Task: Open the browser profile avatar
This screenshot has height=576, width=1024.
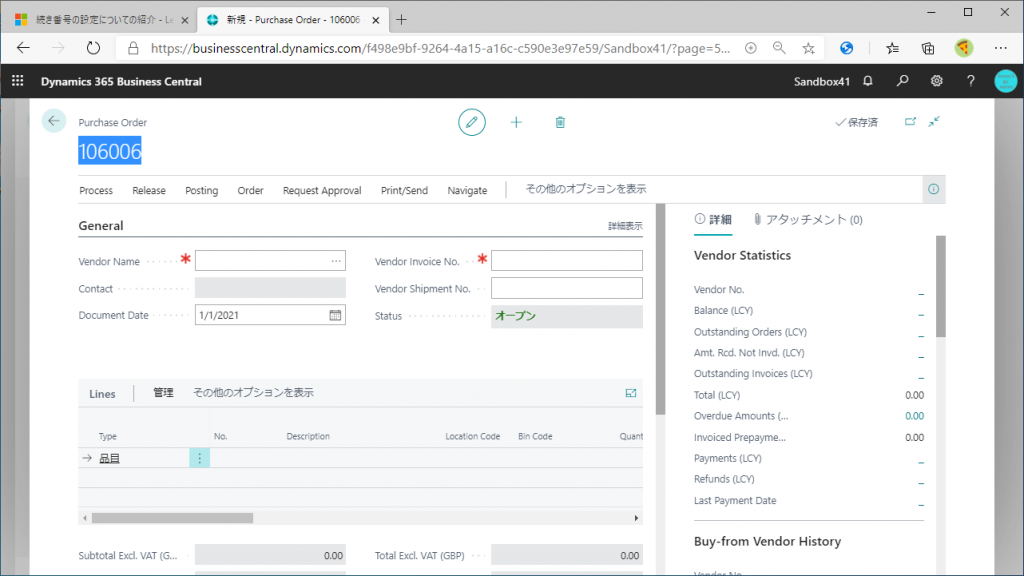Action: tap(963, 48)
